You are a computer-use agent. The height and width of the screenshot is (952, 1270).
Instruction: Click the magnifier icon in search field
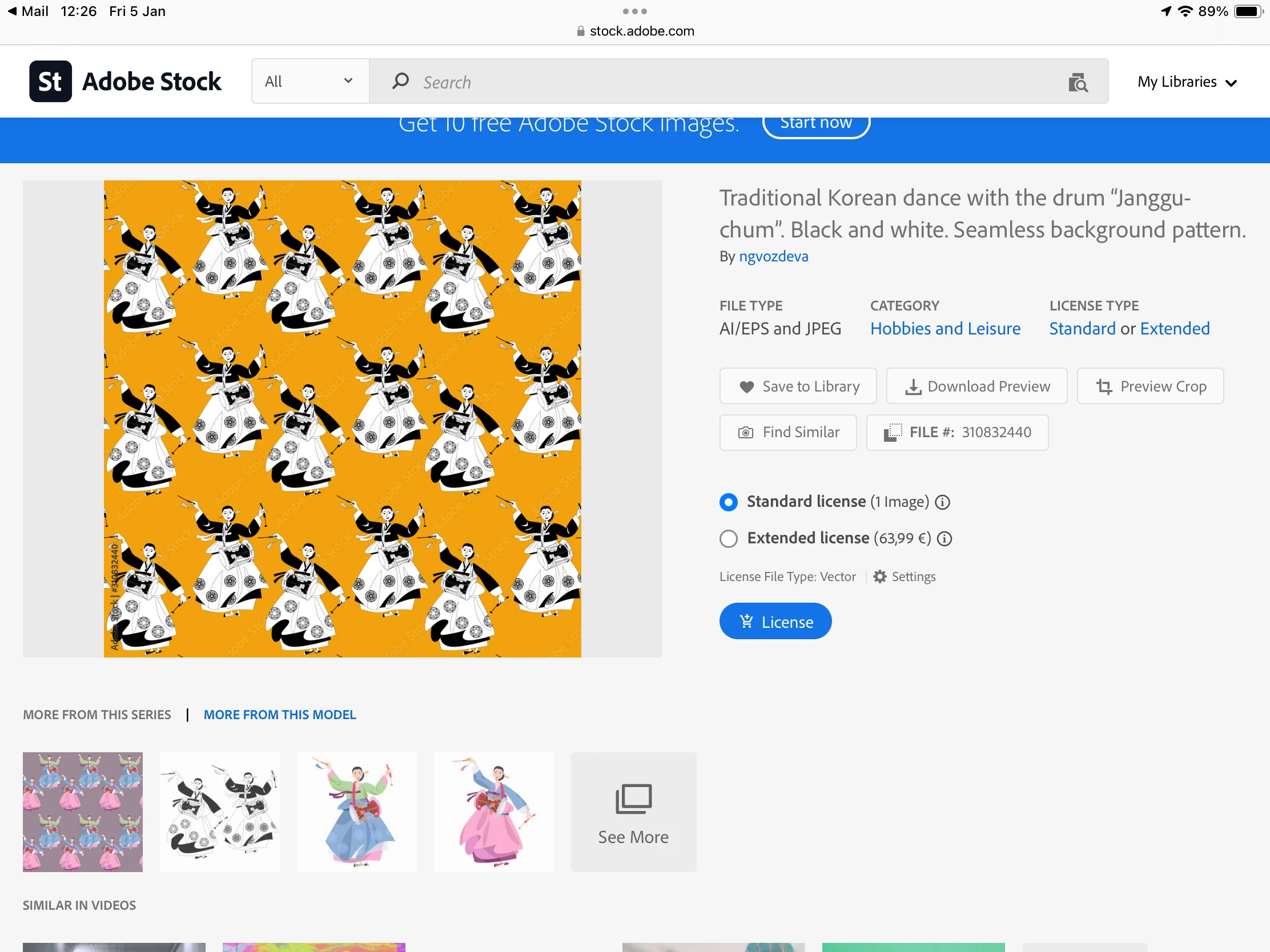pos(400,81)
